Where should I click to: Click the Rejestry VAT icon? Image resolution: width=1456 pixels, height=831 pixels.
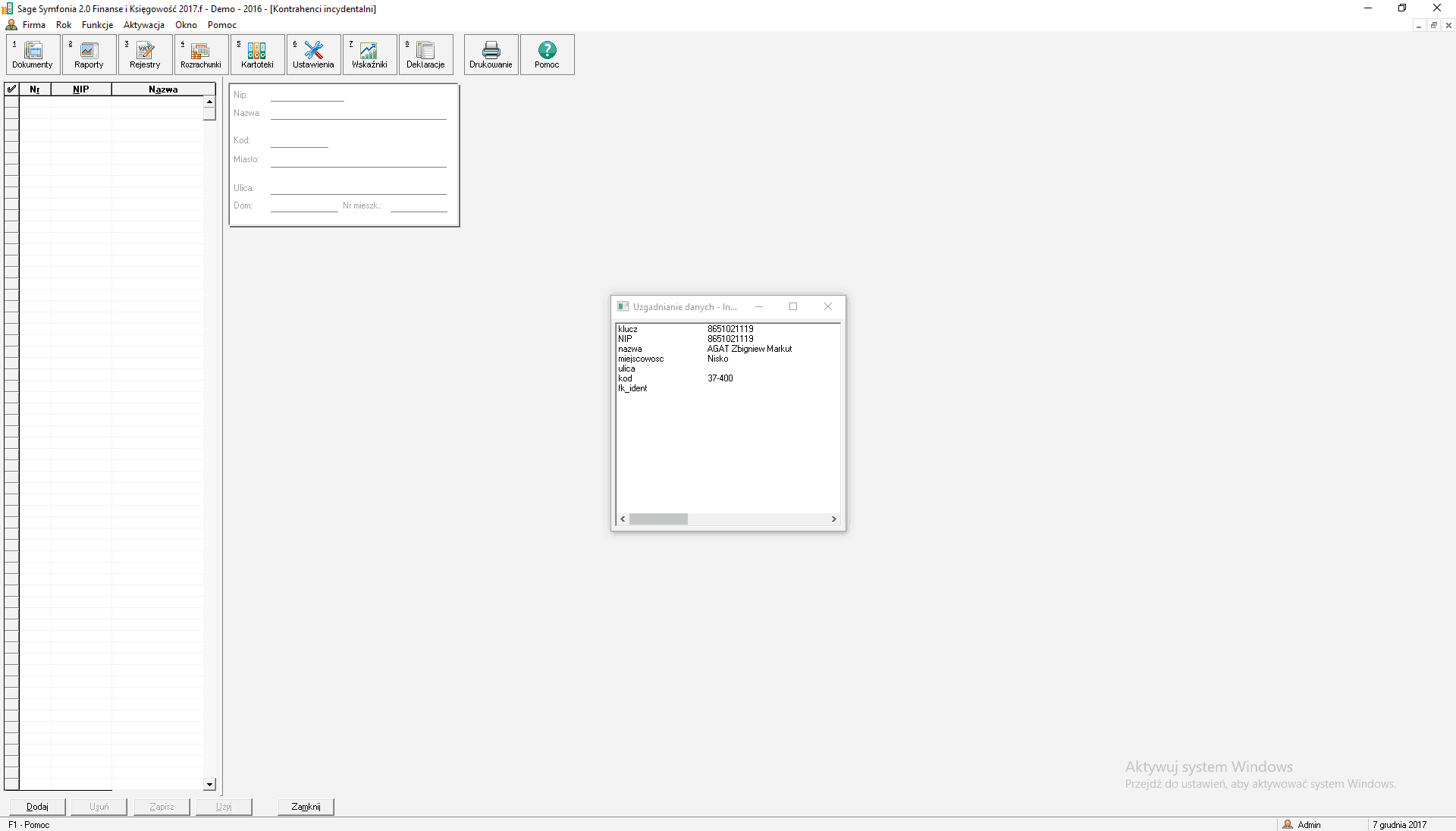(x=145, y=54)
